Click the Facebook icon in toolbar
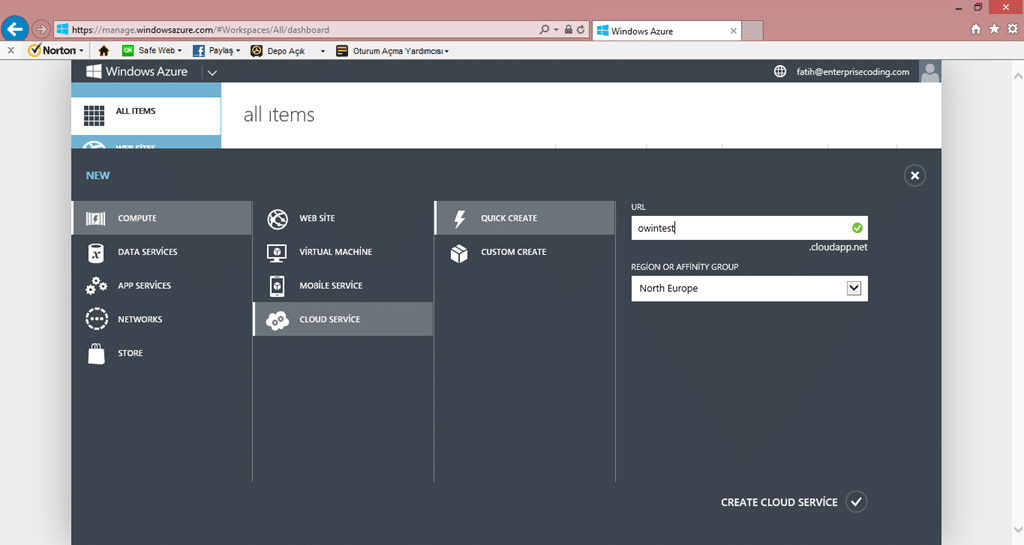The width and height of the screenshot is (1024, 545). click(x=199, y=50)
